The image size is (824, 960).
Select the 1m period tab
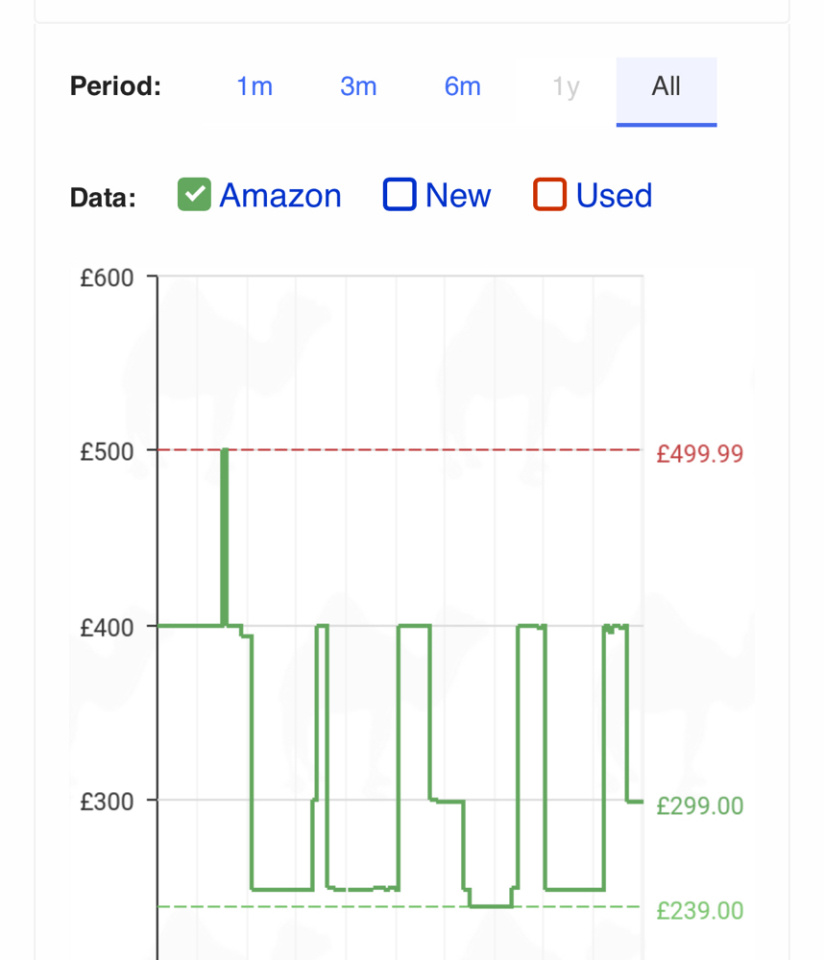[x=254, y=87]
